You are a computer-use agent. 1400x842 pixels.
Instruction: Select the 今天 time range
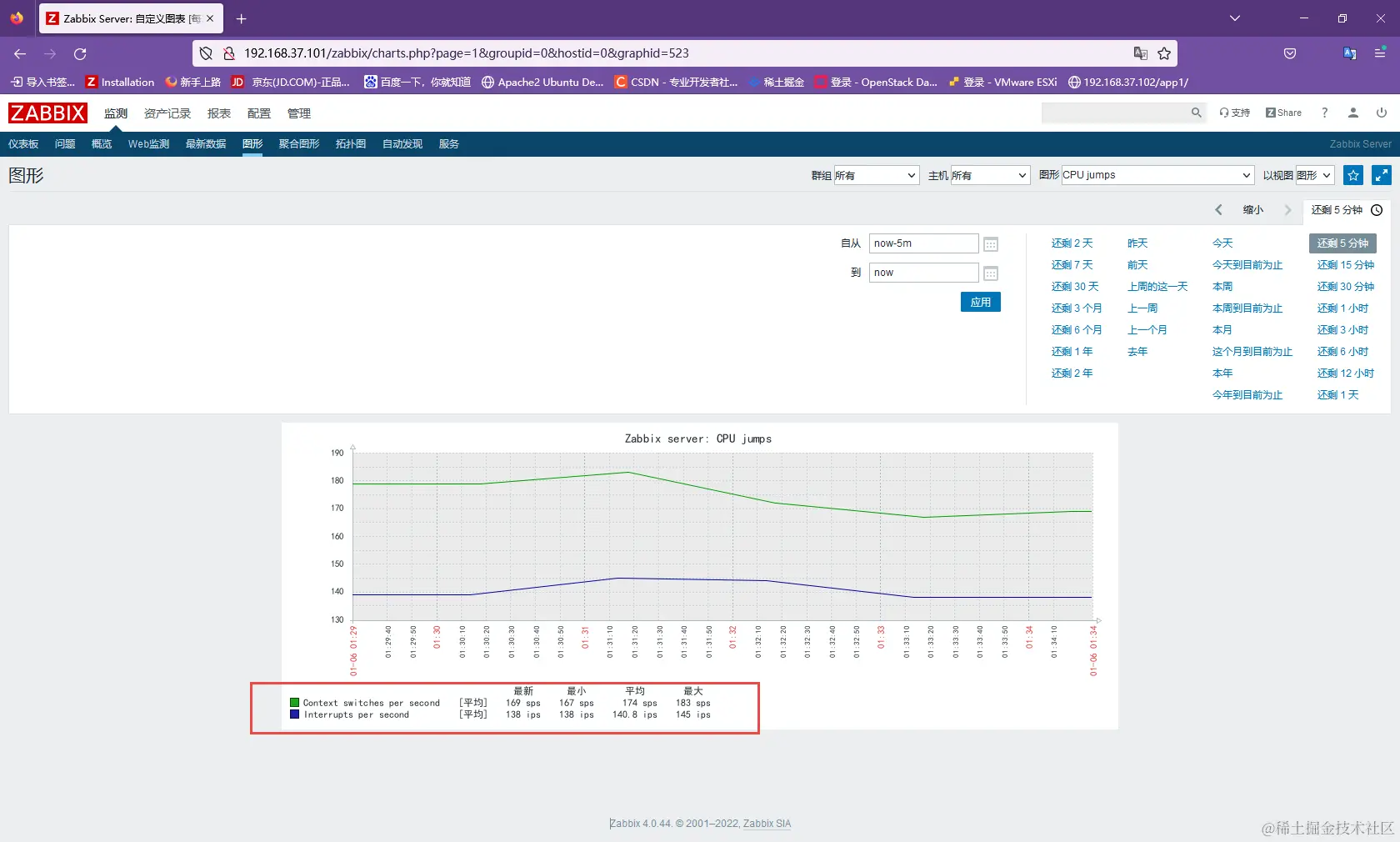coord(1222,243)
